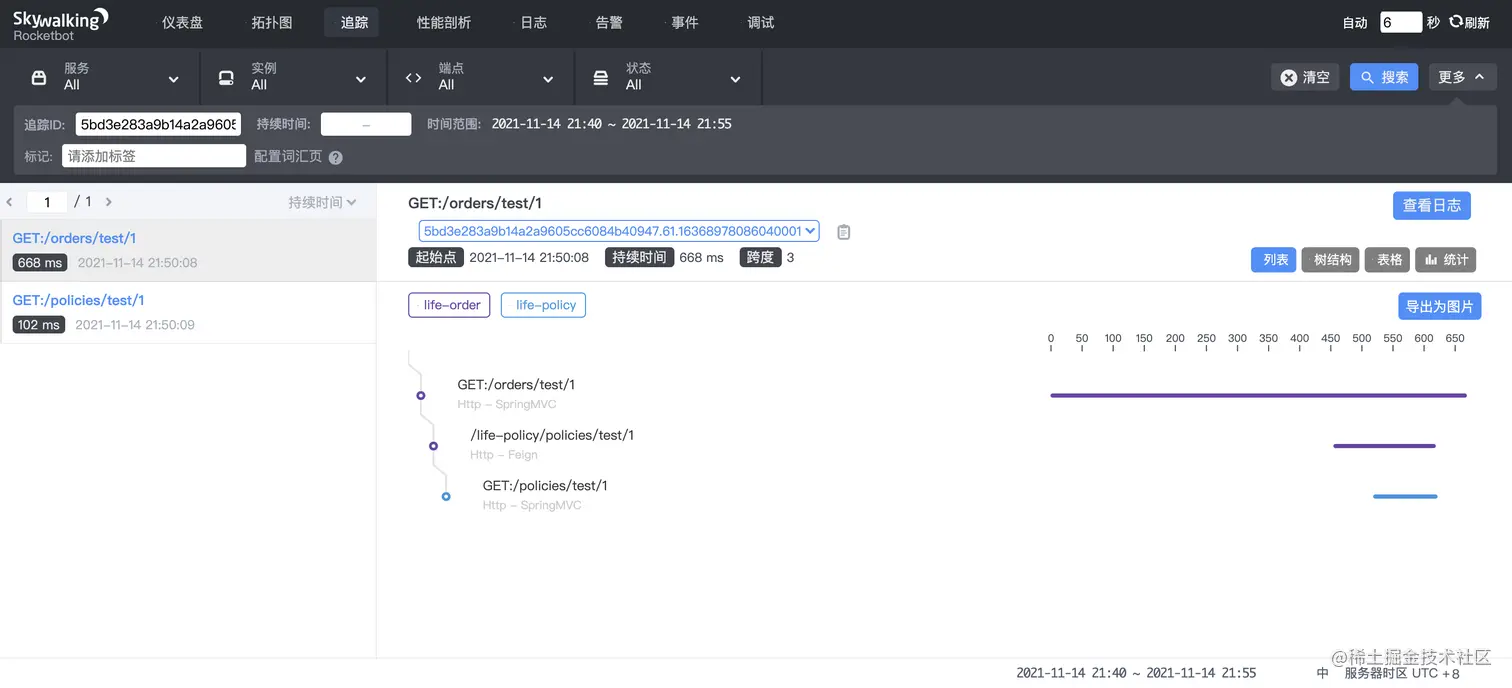Click the 668 ms badge in trace list
The width and height of the screenshot is (1512, 688).
pos(40,263)
